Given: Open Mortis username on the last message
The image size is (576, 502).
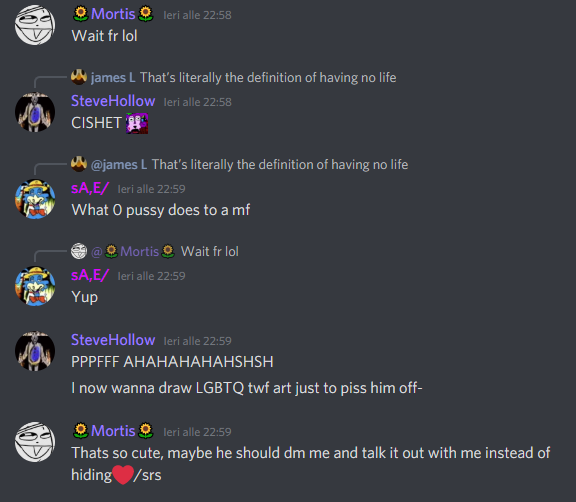Looking at the screenshot, I should (x=113, y=431).
